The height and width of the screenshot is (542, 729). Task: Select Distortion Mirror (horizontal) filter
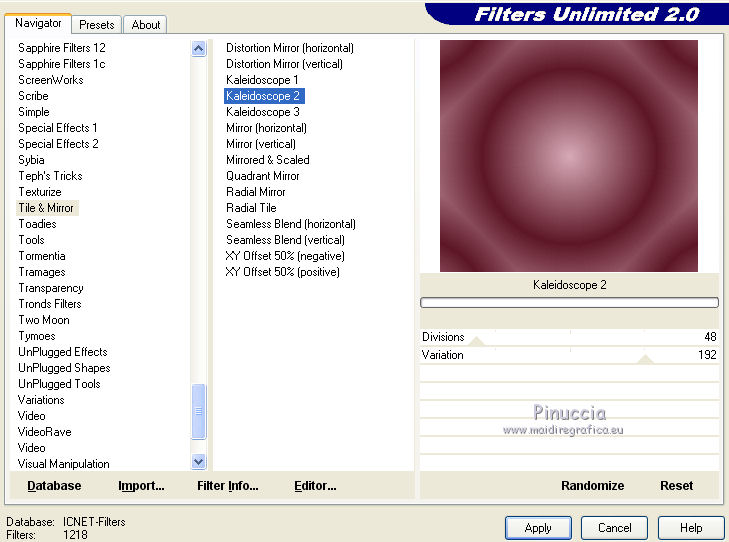[x=290, y=48]
